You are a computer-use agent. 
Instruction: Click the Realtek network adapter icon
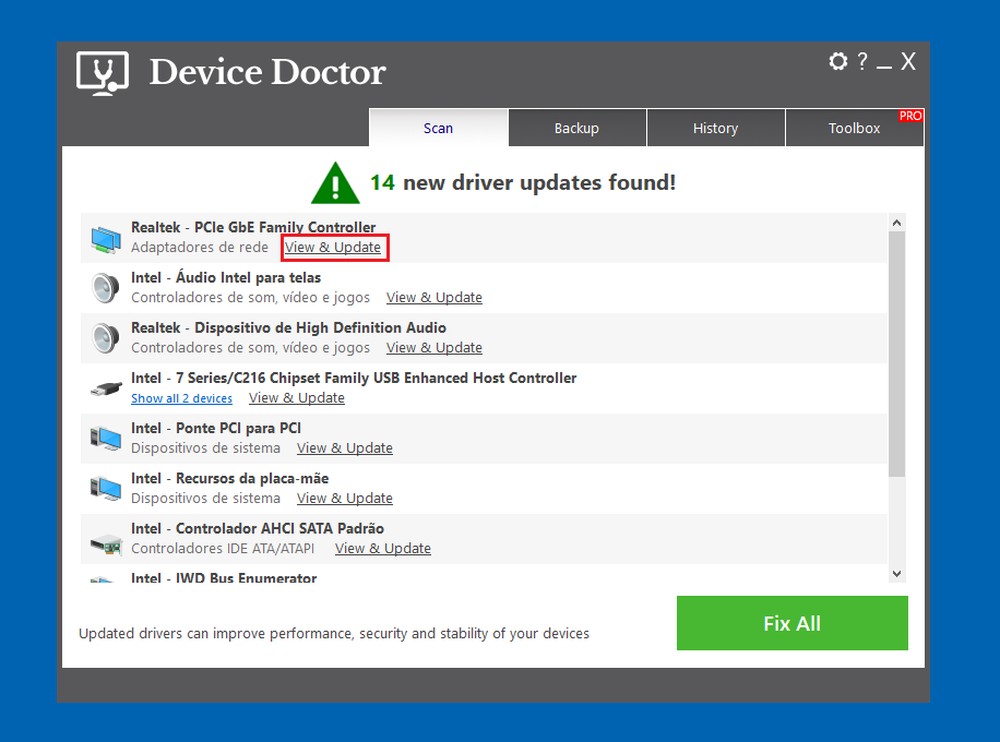pos(104,237)
